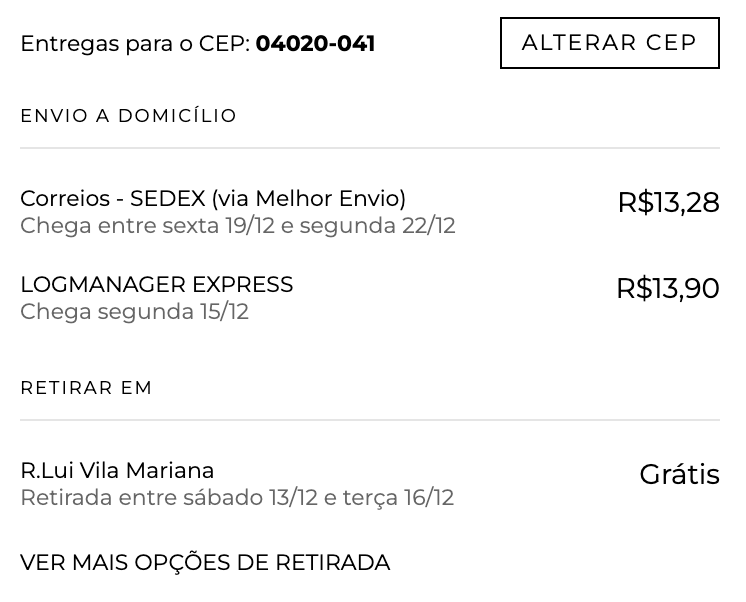Choose LOGMANAGER EXPRESS delivery option
This screenshot has width=746, height=602.
click(156, 285)
